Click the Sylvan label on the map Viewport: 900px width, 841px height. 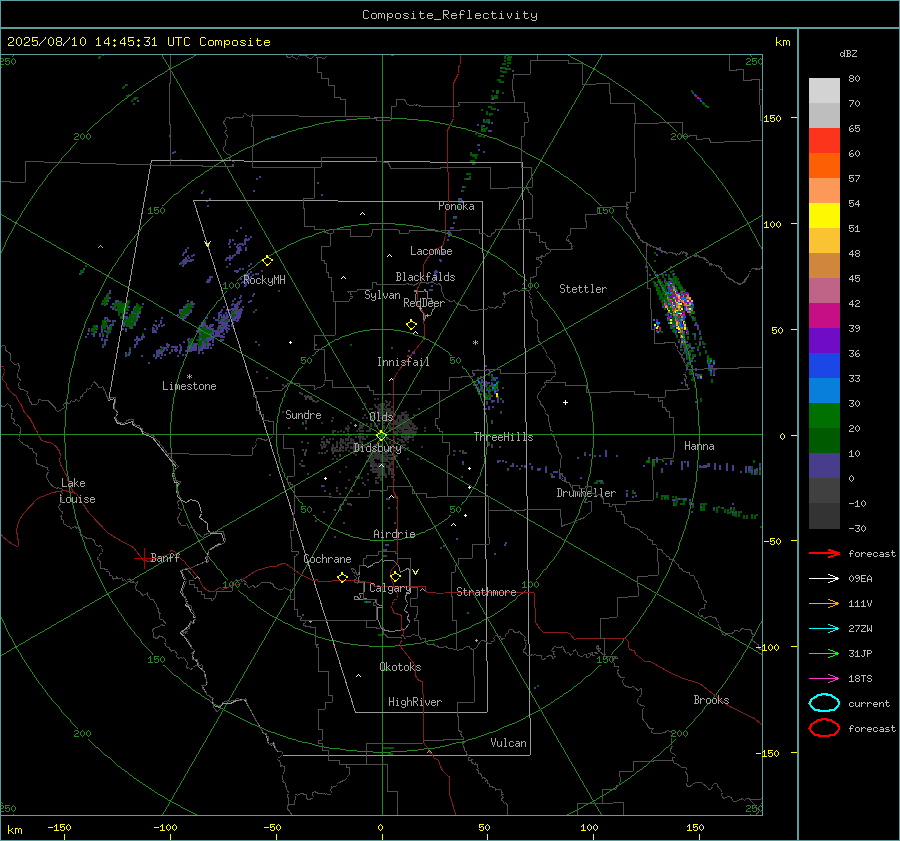[x=382, y=295]
